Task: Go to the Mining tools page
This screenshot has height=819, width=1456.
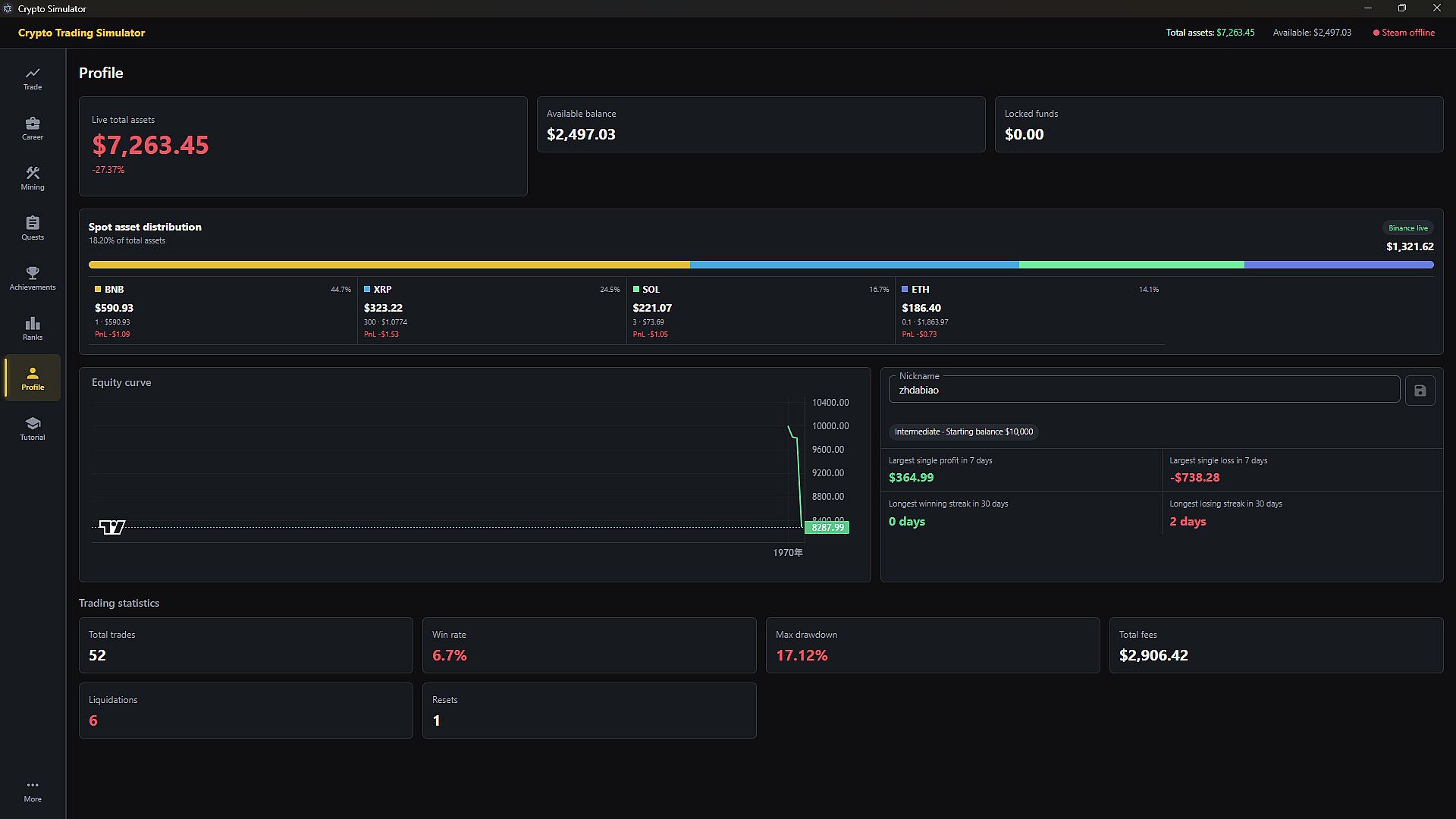Action: (33, 179)
